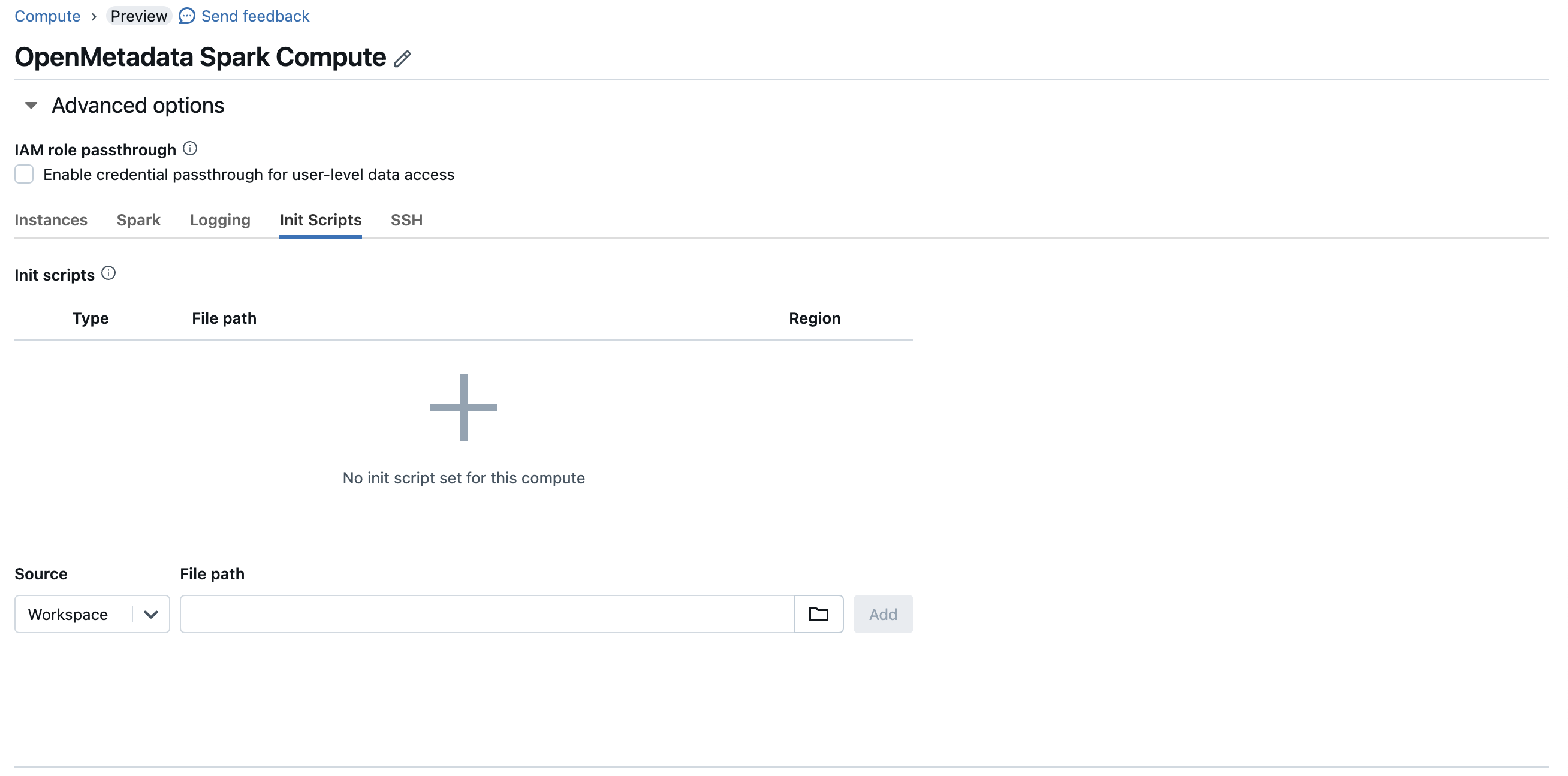This screenshot has width=1568, height=776.
Task: Switch to the SSH tab
Action: (406, 221)
